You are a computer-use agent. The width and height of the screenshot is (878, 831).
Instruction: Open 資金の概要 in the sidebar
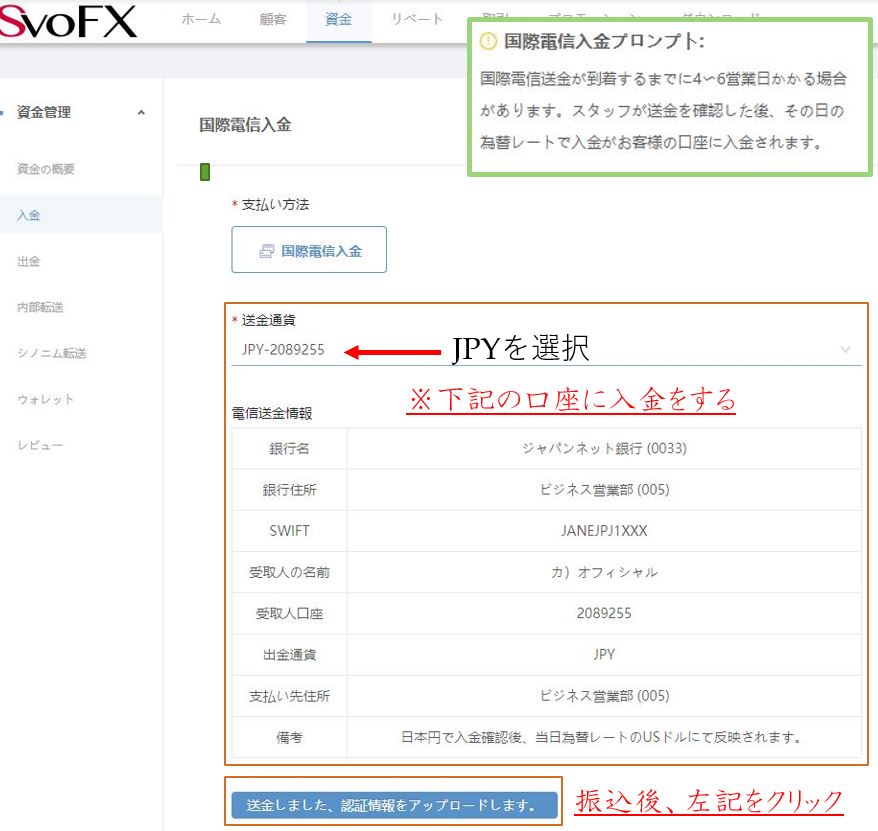point(46,169)
